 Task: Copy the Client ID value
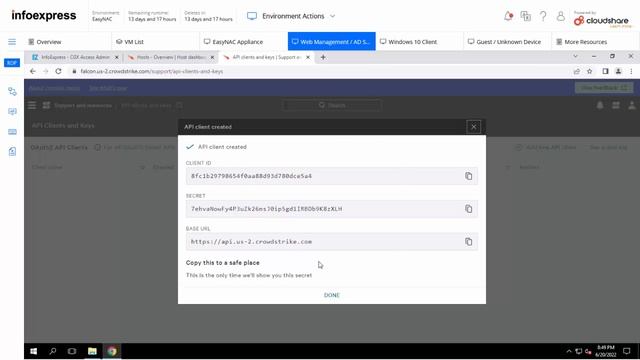tap(469, 176)
